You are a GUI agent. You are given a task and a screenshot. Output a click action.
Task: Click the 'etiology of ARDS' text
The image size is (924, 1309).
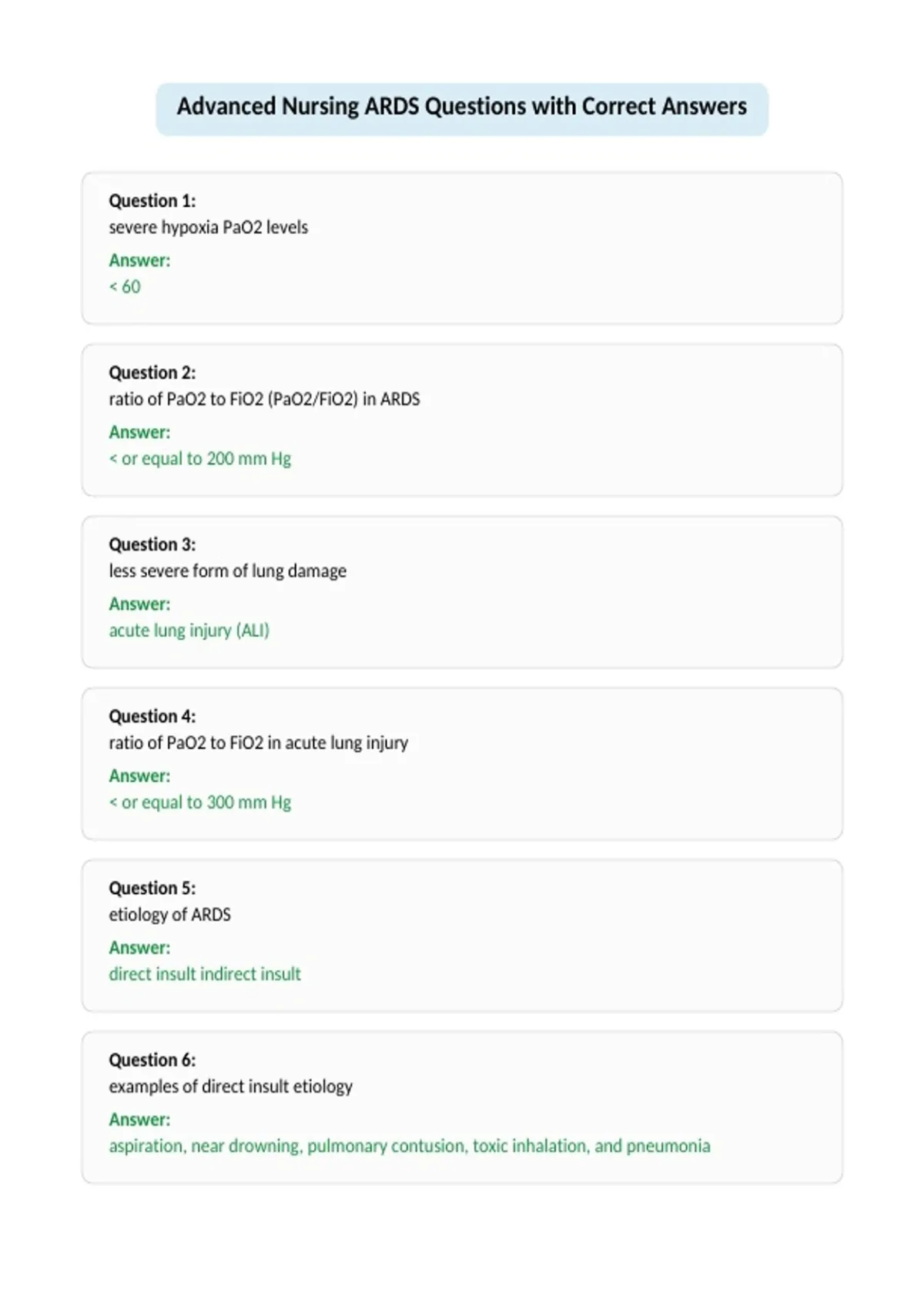tap(169, 915)
